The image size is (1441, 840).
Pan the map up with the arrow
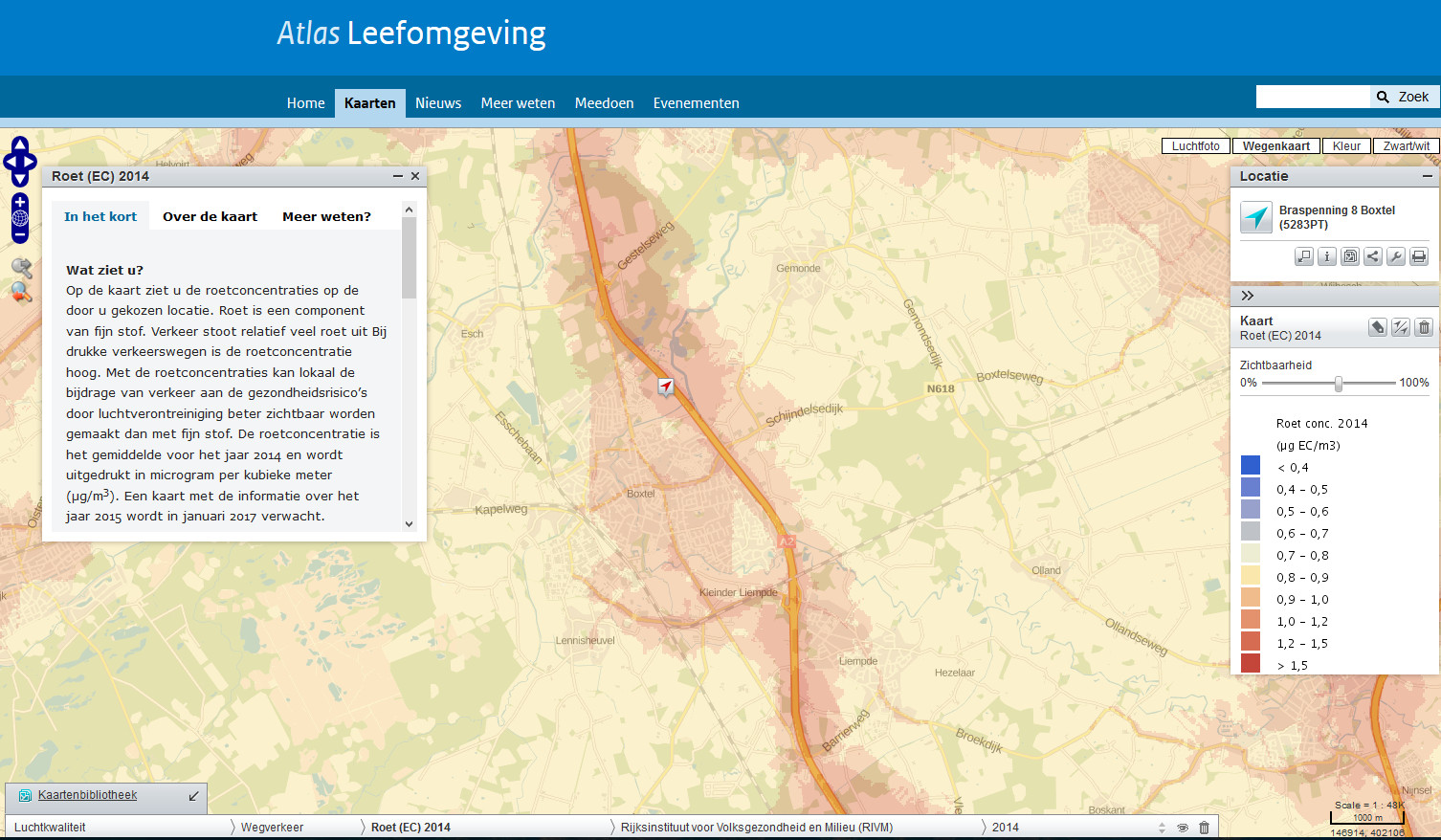20,144
